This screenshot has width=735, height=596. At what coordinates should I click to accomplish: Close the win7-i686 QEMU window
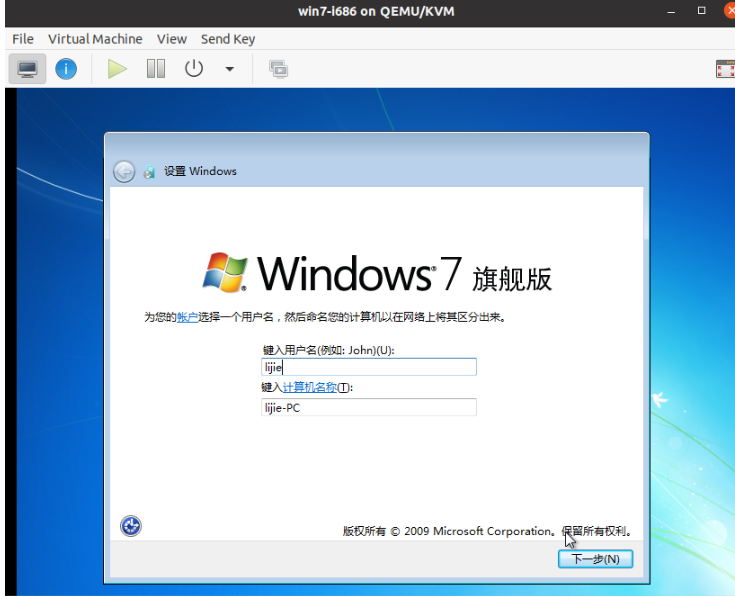point(729,11)
